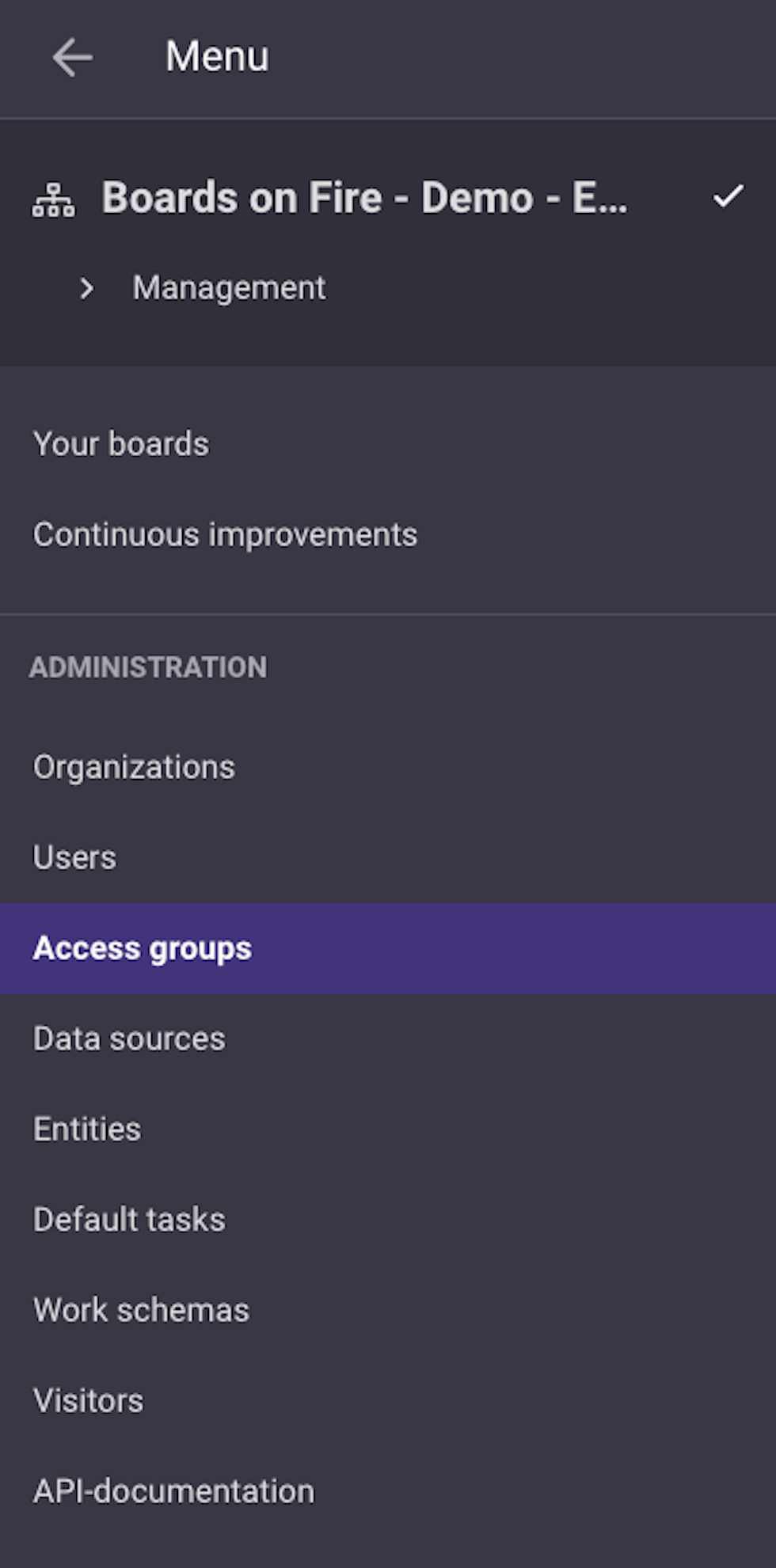
Task: Expand the Management chevron
Action: (86, 288)
